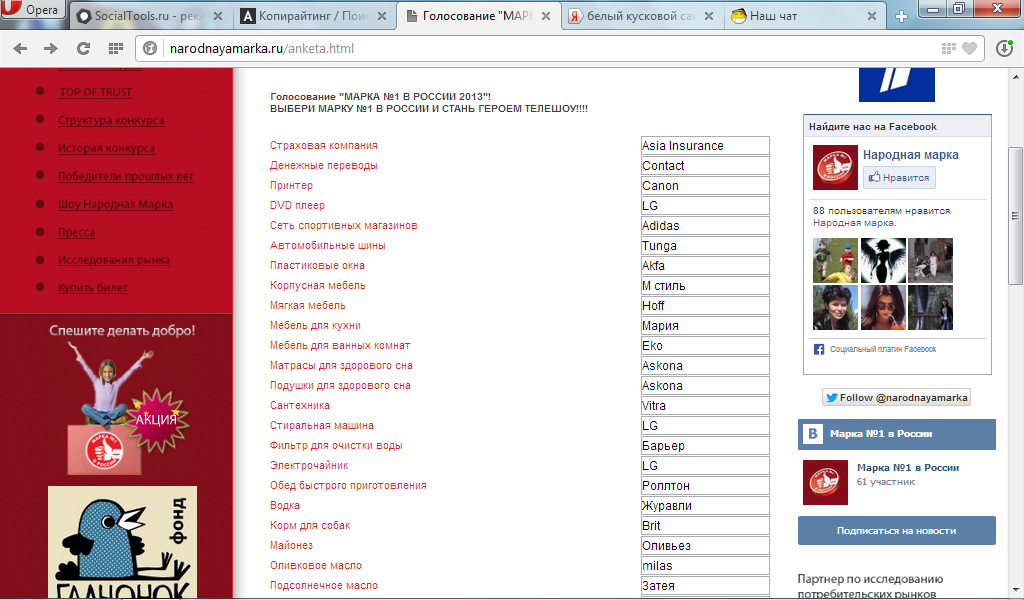Click the Opera menu button
1024x600 pixels.
(x=33, y=9)
